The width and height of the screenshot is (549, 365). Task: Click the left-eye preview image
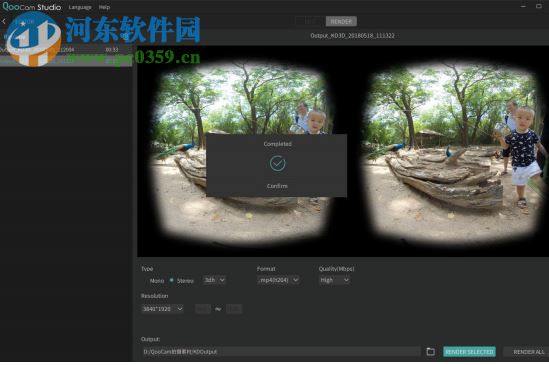tap(241, 152)
